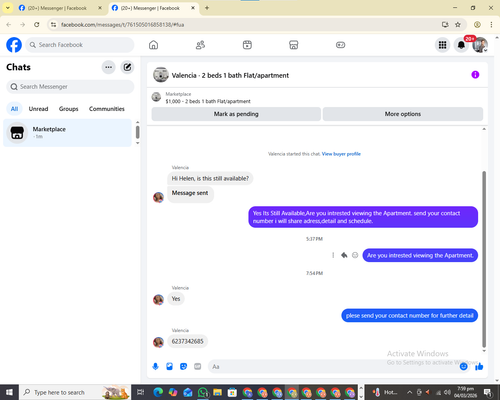
Task: Click Mark as pending button
Action: (236, 114)
